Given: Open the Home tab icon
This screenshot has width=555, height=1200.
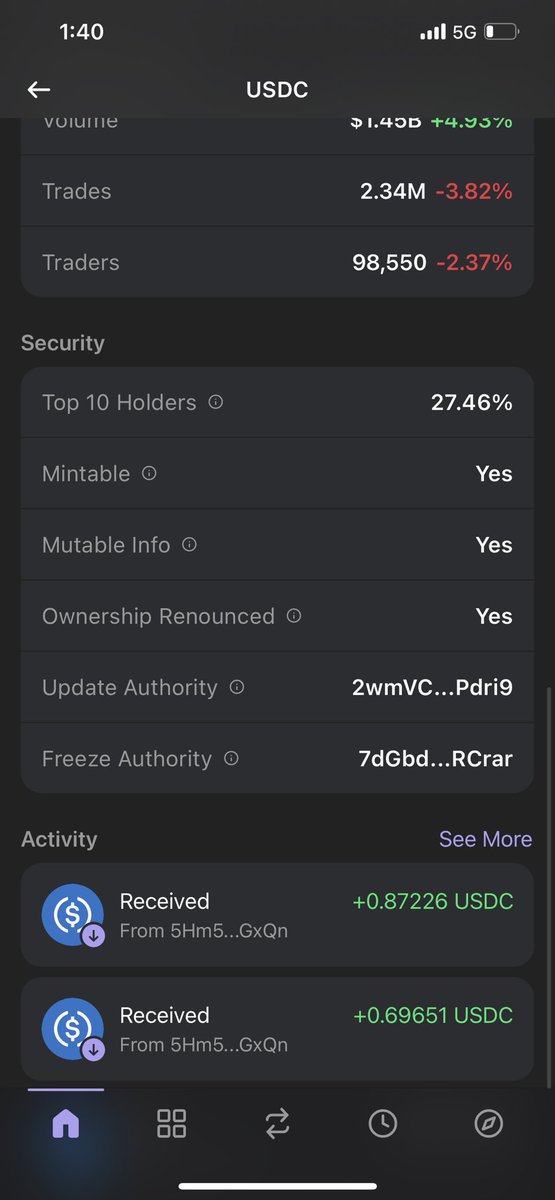Looking at the screenshot, I should (x=65, y=1124).
